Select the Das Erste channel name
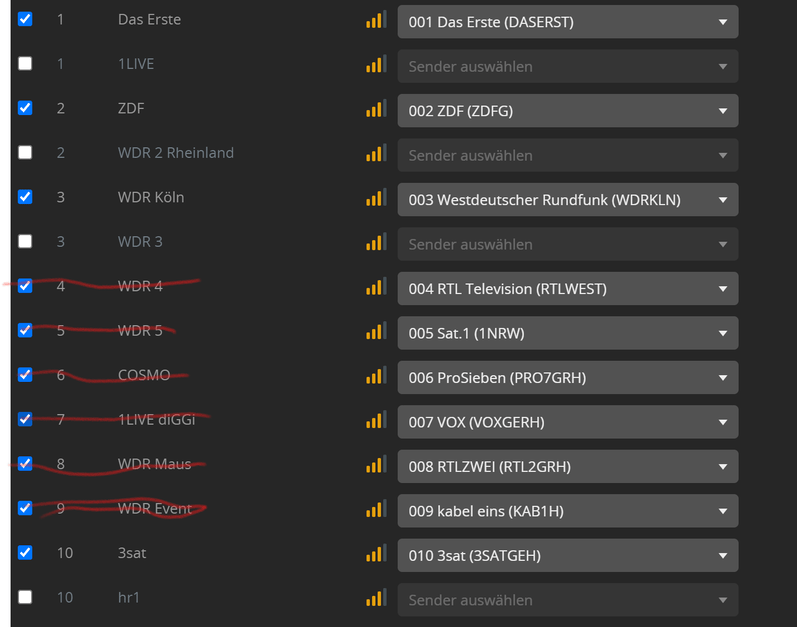Screen dimensions: 797x627 point(149,19)
